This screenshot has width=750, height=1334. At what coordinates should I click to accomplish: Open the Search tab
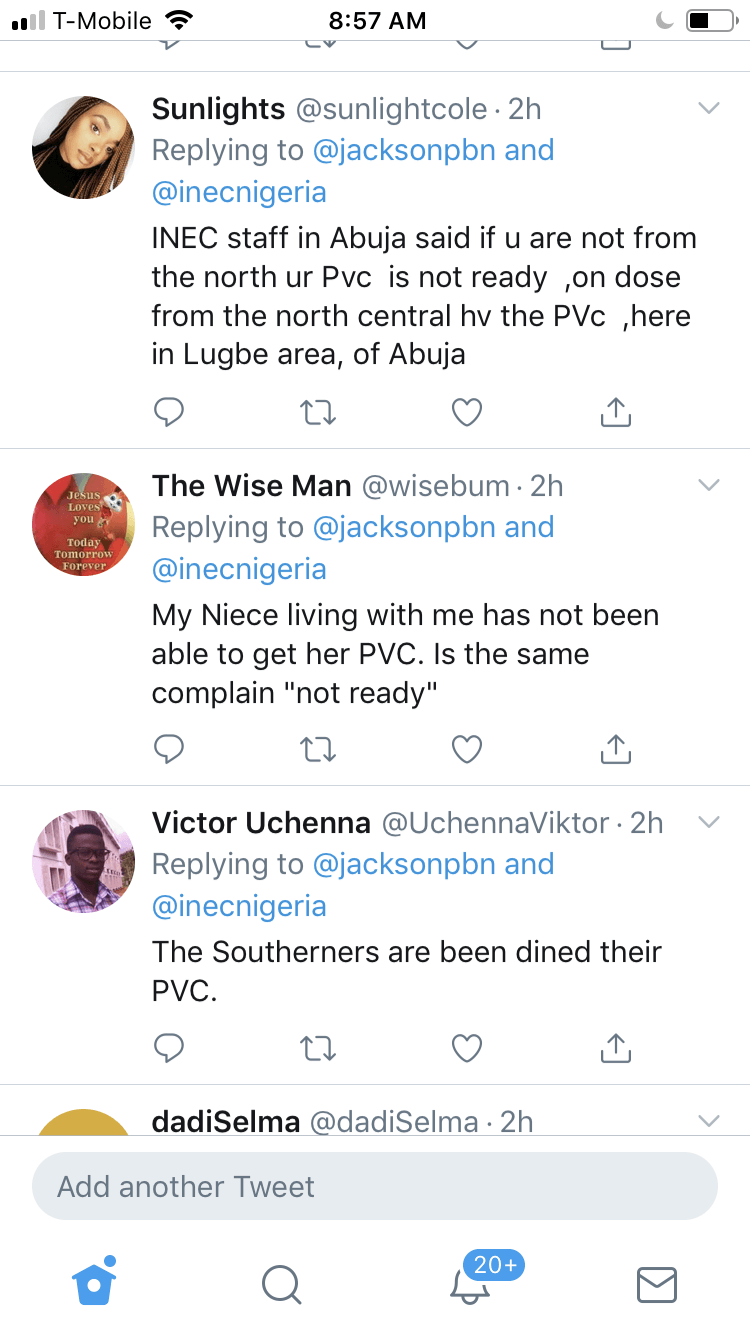point(281,1284)
